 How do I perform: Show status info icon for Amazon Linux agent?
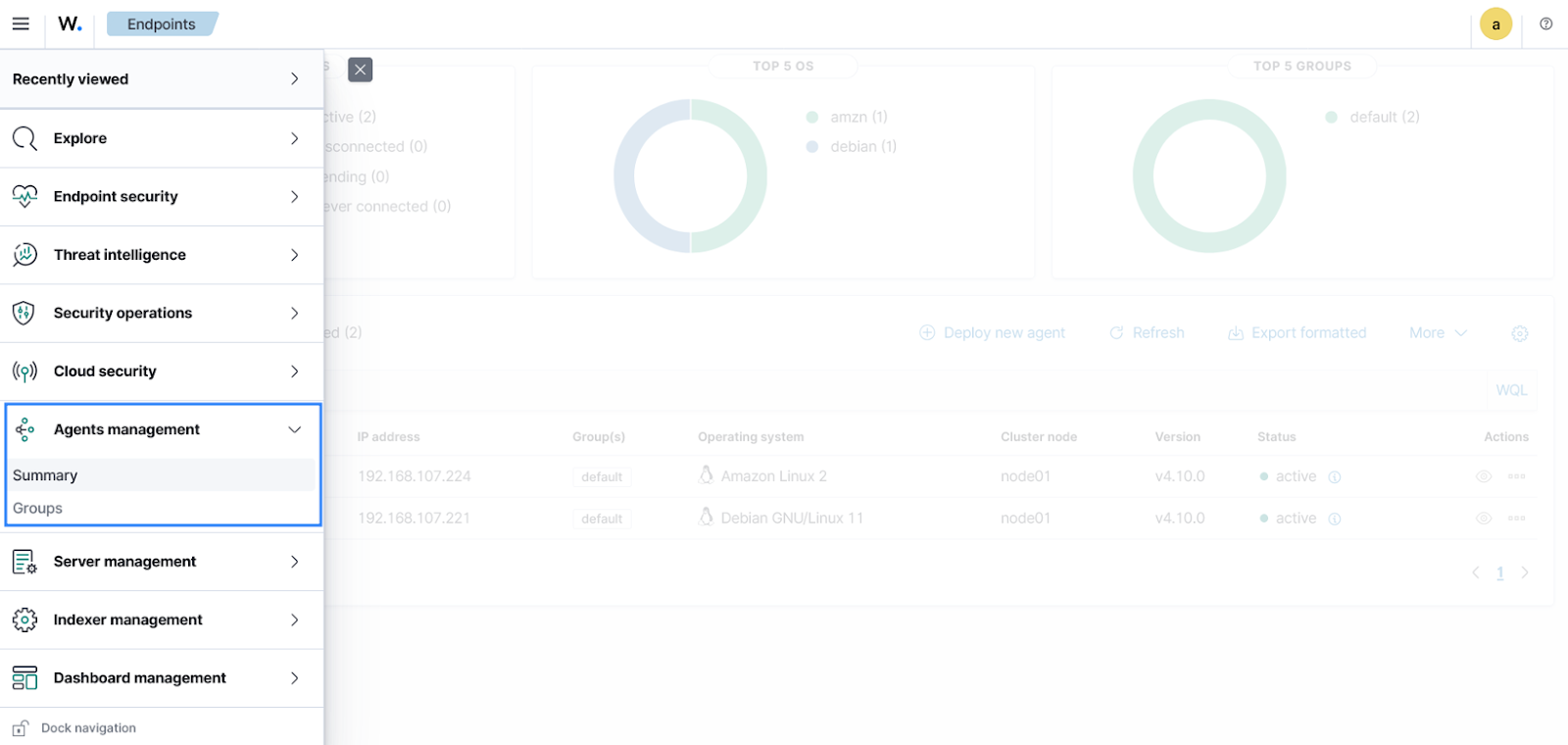(1335, 477)
